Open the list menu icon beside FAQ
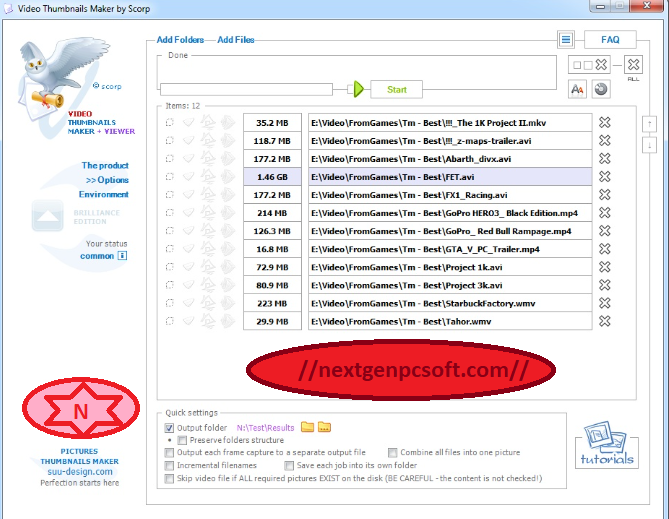The height and width of the screenshot is (519, 669). click(565, 40)
